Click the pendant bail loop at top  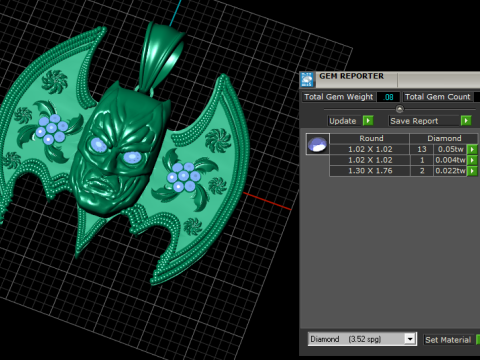tap(163, 57)
